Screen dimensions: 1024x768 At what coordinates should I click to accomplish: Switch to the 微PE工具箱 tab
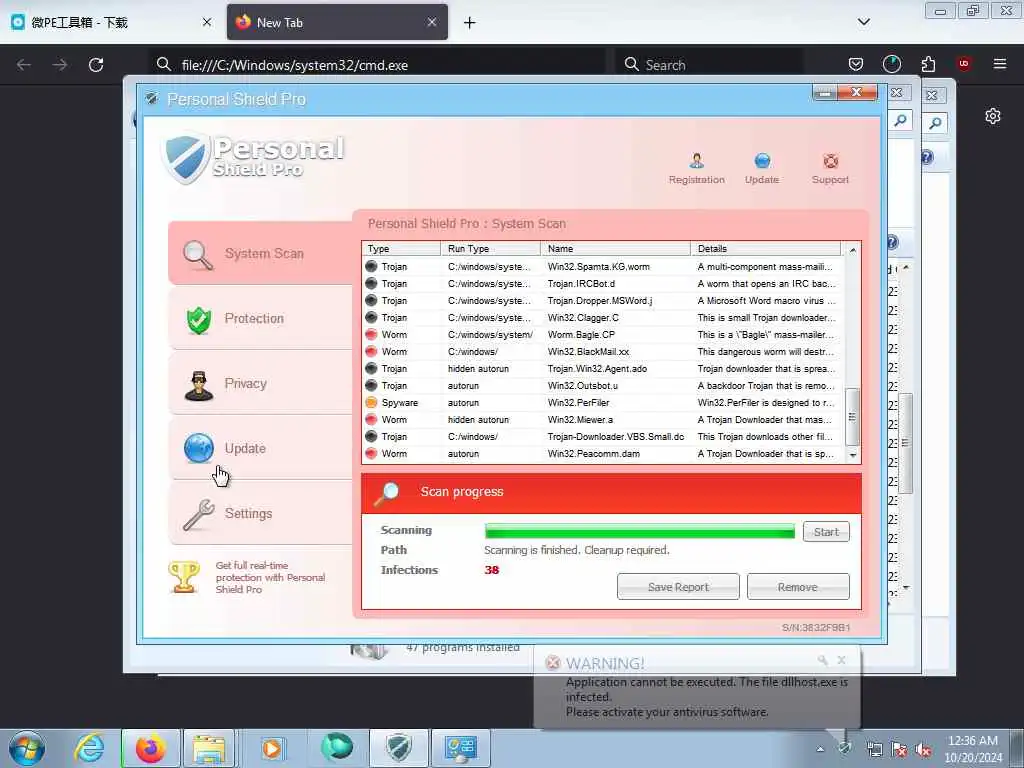111,22
